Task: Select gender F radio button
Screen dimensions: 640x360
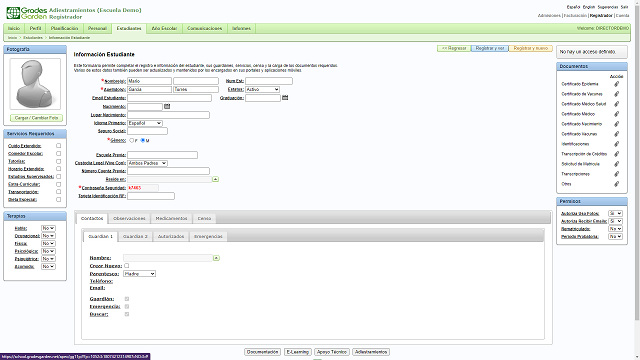Action: (131, 140)
